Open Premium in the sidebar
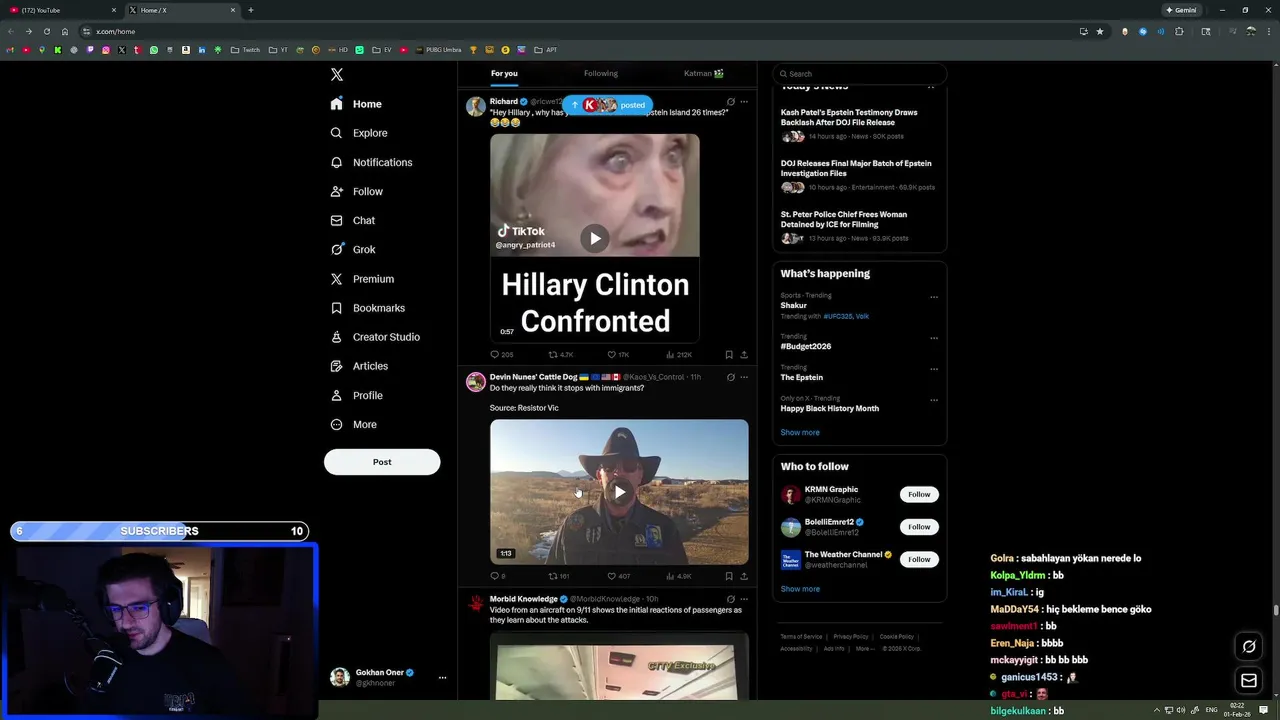The image size is (1280, 720). (x=362, y=279)
